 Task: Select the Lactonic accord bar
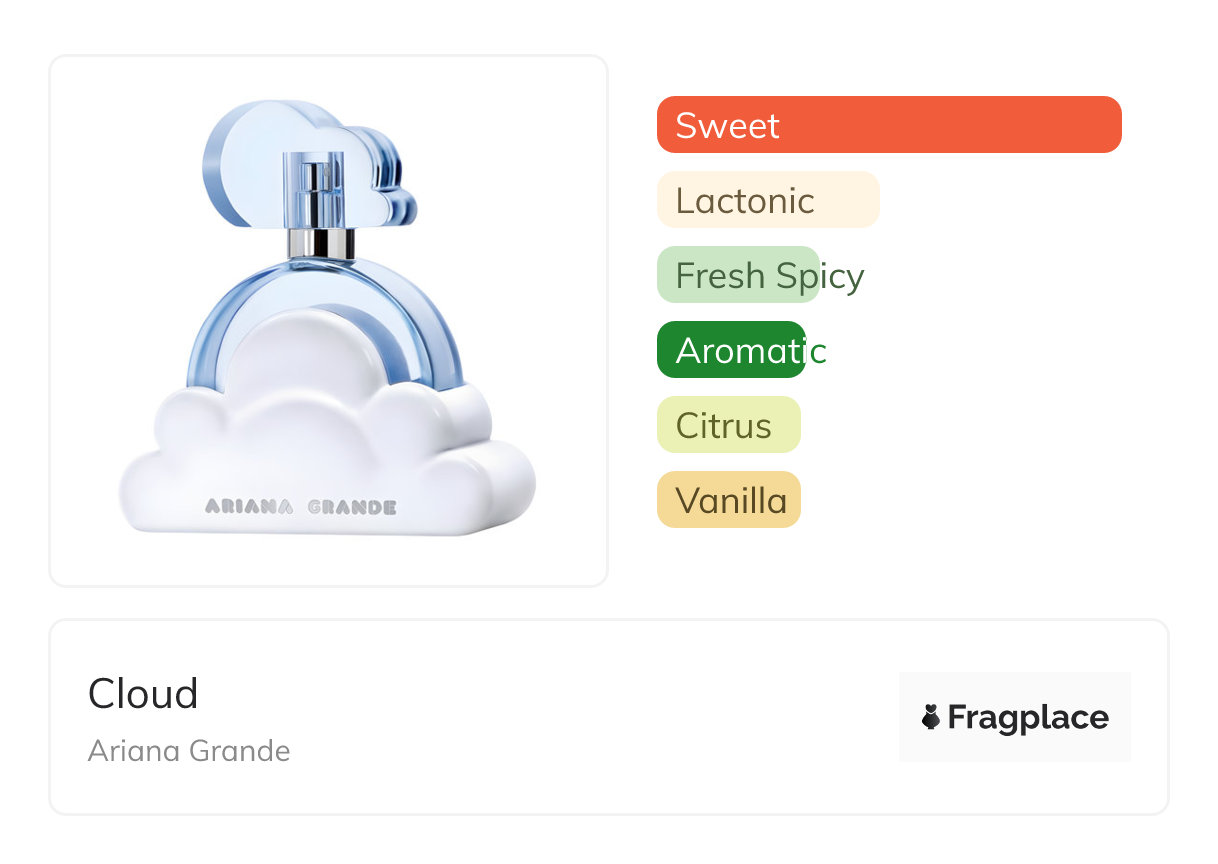[767, 200]
